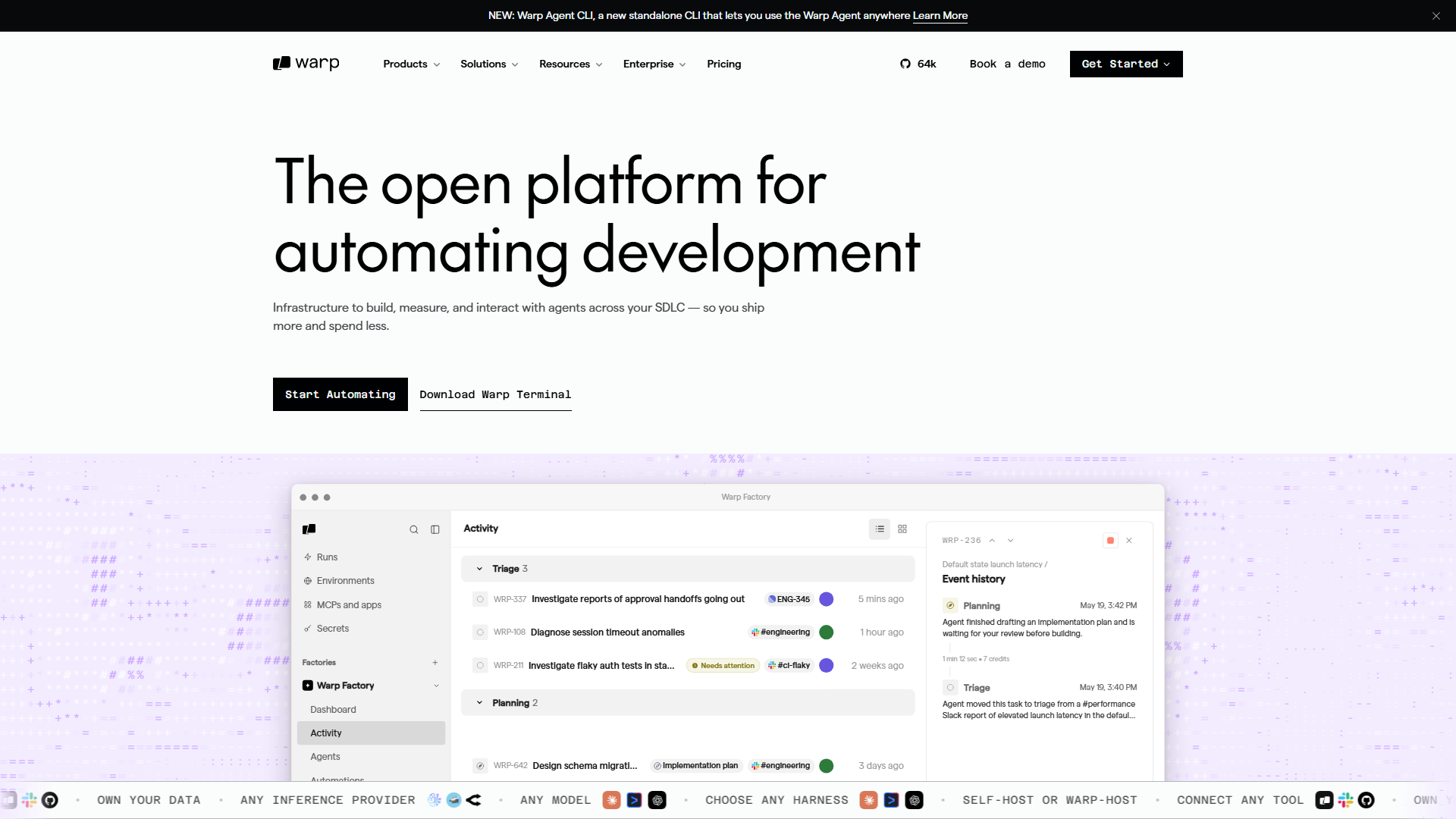Click the Needs attention badge
The height and width of the screenshot is (819, 1456).
pyautogui.click(x=723, y=666)
